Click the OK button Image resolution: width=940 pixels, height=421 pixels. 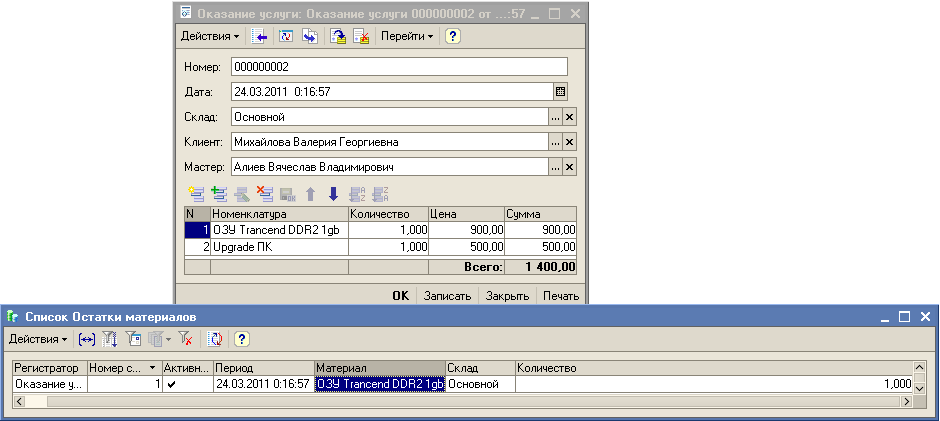pos(400,296)
